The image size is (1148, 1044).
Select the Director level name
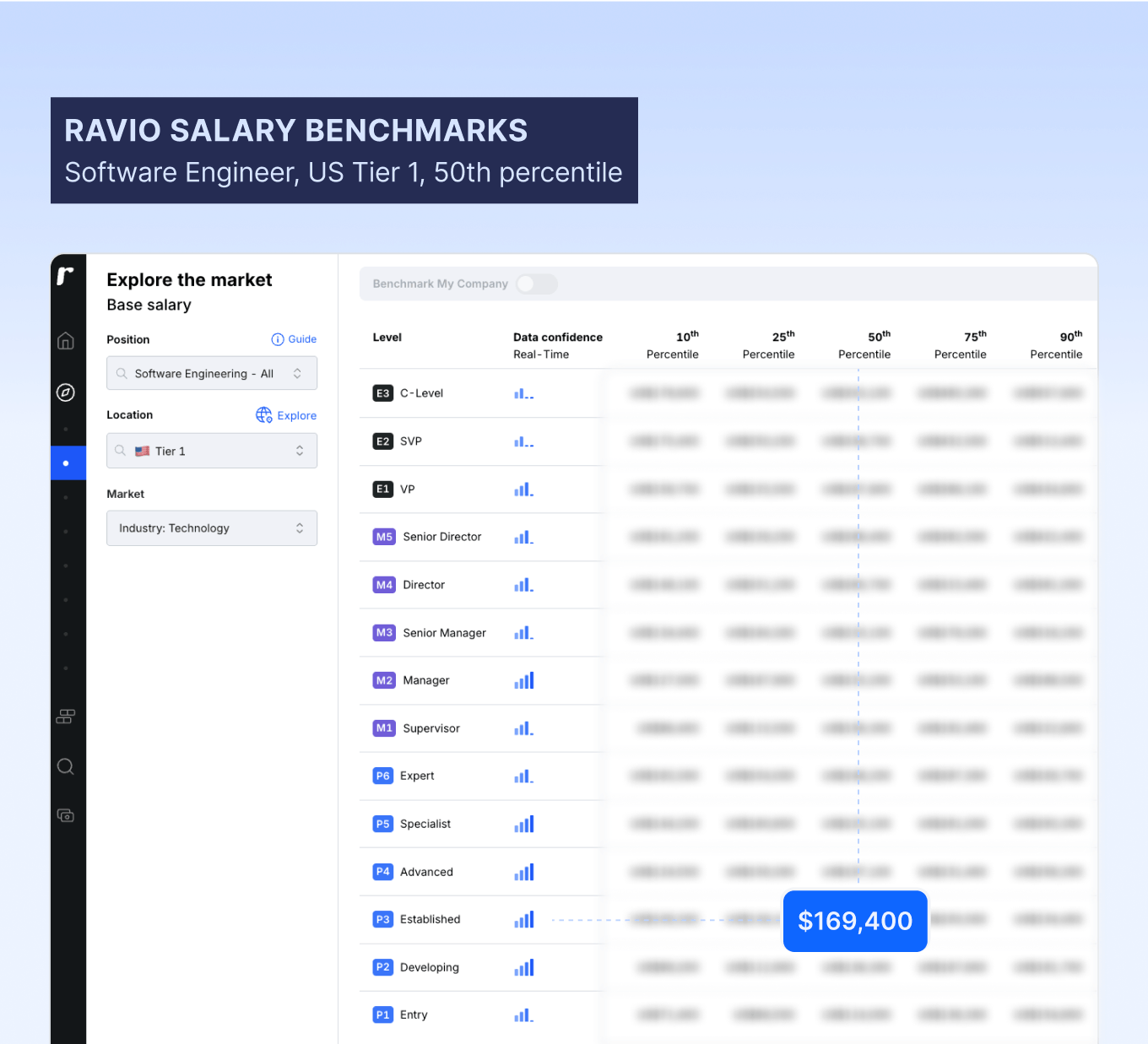[424, 585]
